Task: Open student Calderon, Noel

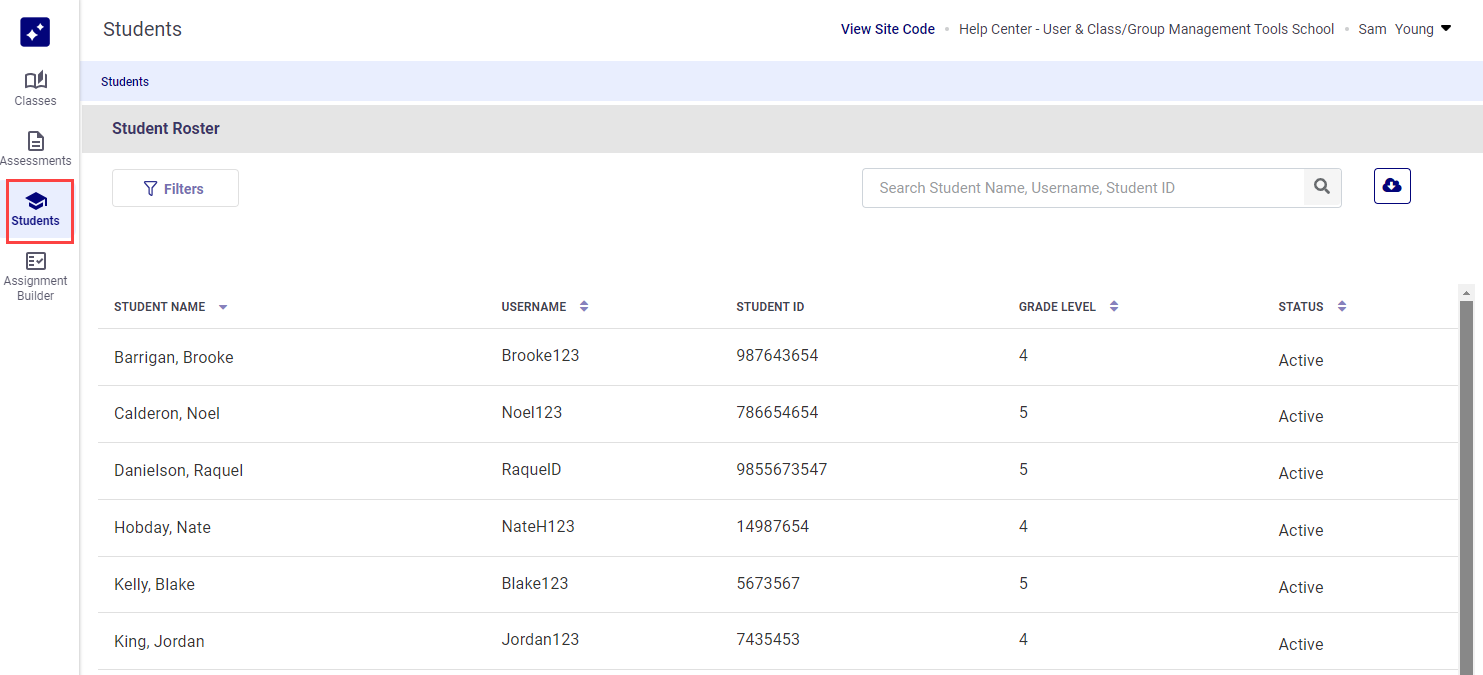Action: pyautogui.click(x=167, y=413)
